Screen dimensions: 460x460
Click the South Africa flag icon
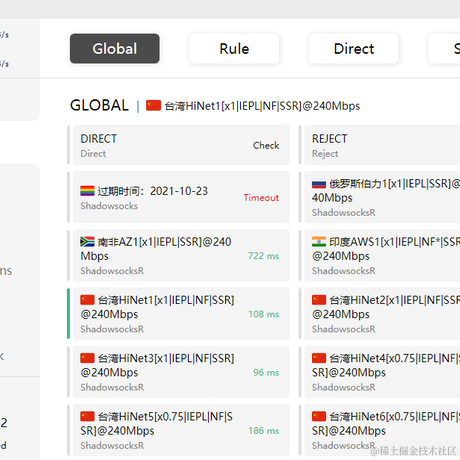tap(87, 242)
